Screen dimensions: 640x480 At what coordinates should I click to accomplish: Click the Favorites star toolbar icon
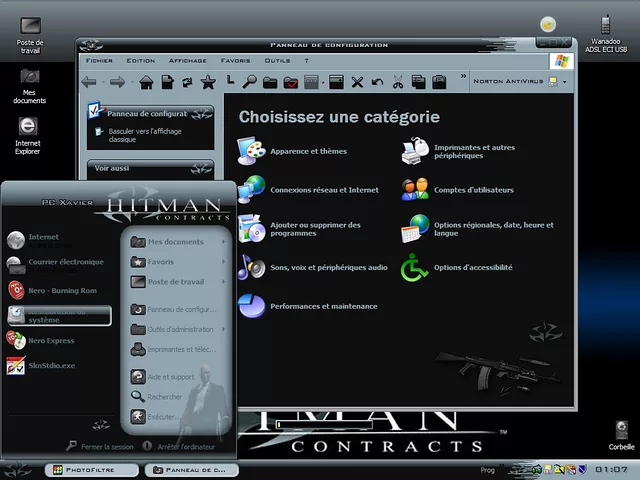point(208,82)
